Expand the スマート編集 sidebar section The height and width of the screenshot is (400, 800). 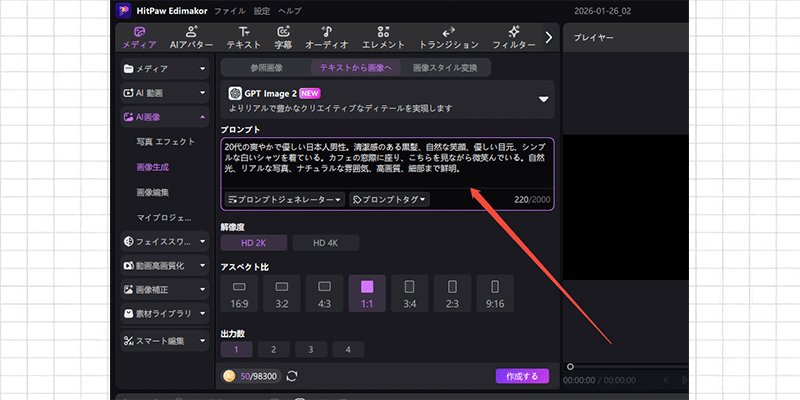[165, 340]
